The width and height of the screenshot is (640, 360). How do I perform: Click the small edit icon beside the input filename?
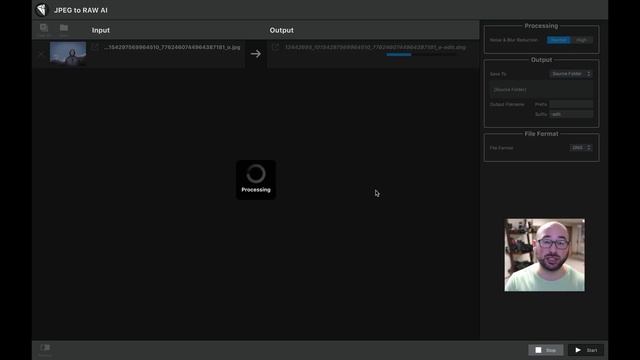pyautogui.click(x=95, y=47)
